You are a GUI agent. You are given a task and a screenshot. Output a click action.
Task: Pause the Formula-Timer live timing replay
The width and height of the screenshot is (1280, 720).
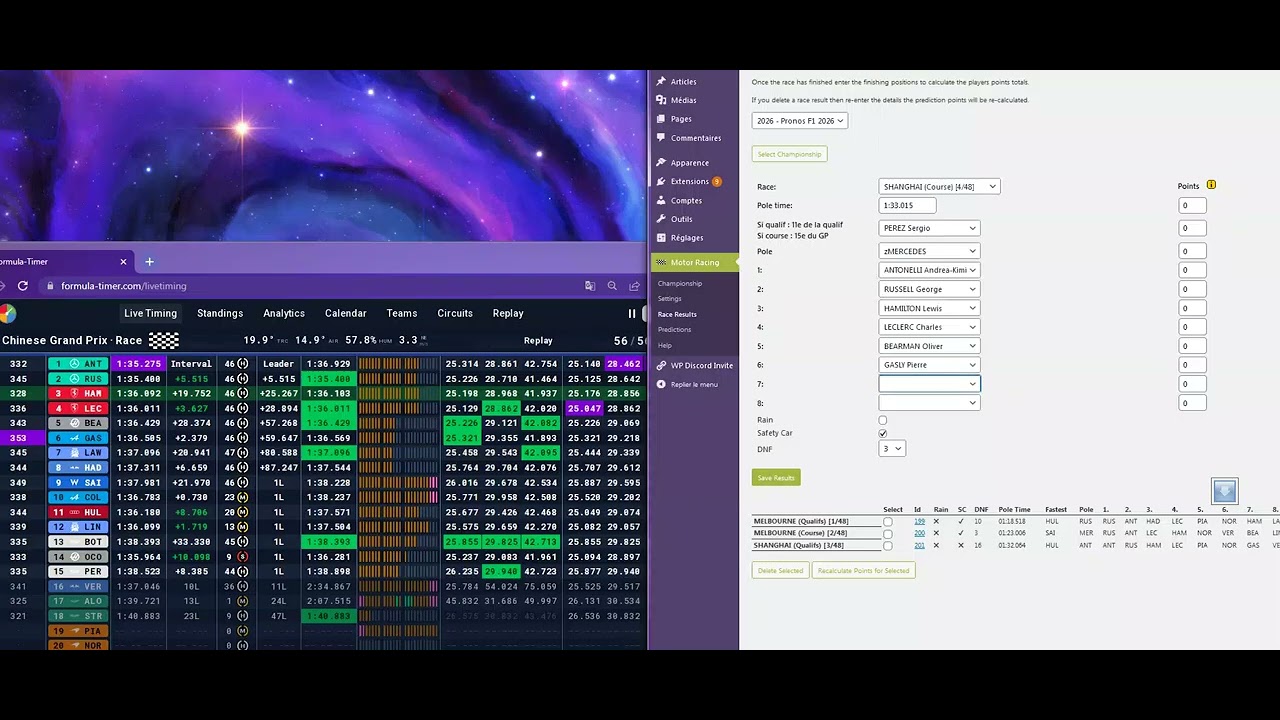(632, 313)
